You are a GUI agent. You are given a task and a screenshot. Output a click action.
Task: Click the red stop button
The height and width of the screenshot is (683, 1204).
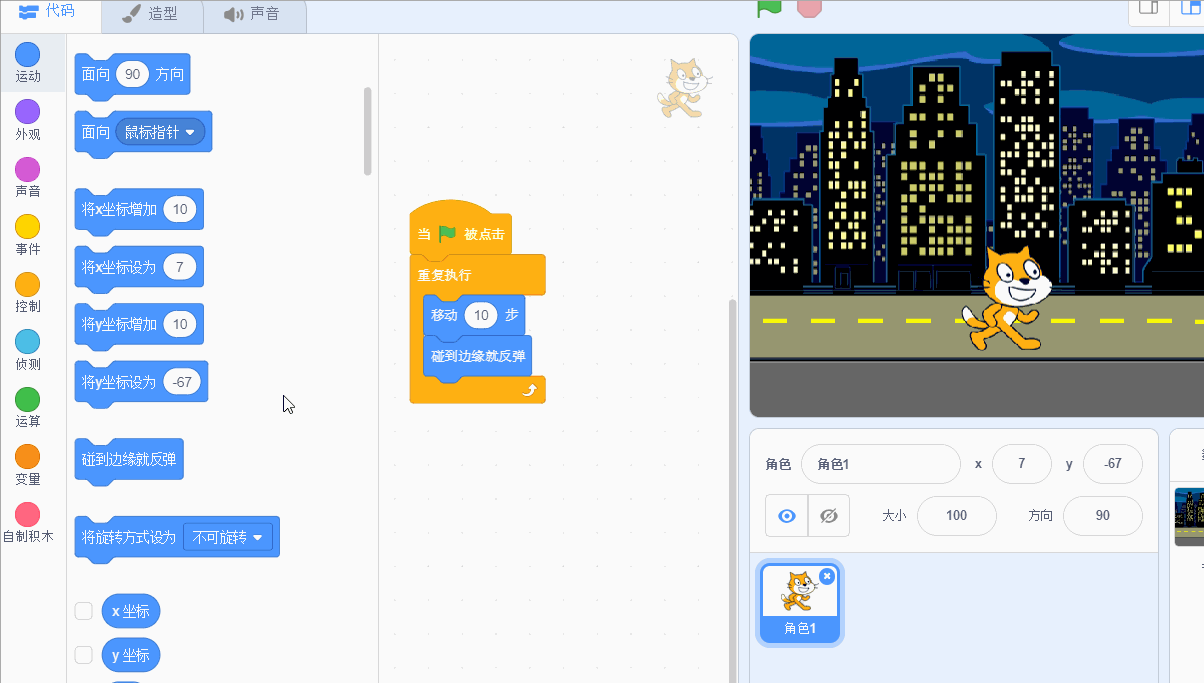click(809, 7)
